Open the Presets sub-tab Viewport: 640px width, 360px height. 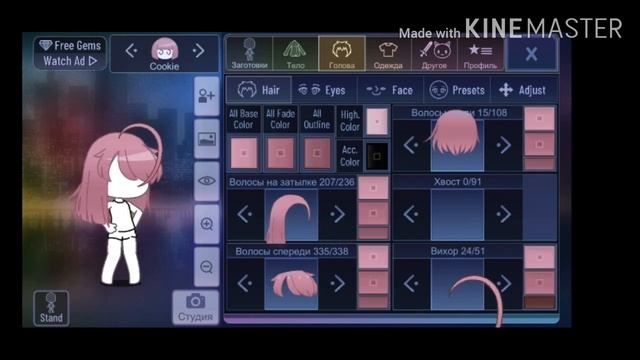pyautogui.click(x=457, y=90)
